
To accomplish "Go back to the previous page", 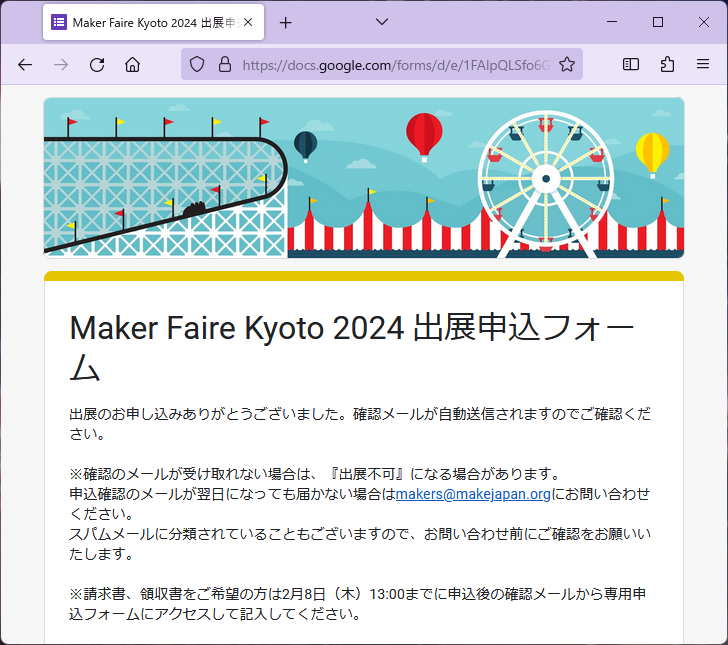I will [x=25, y=65].
